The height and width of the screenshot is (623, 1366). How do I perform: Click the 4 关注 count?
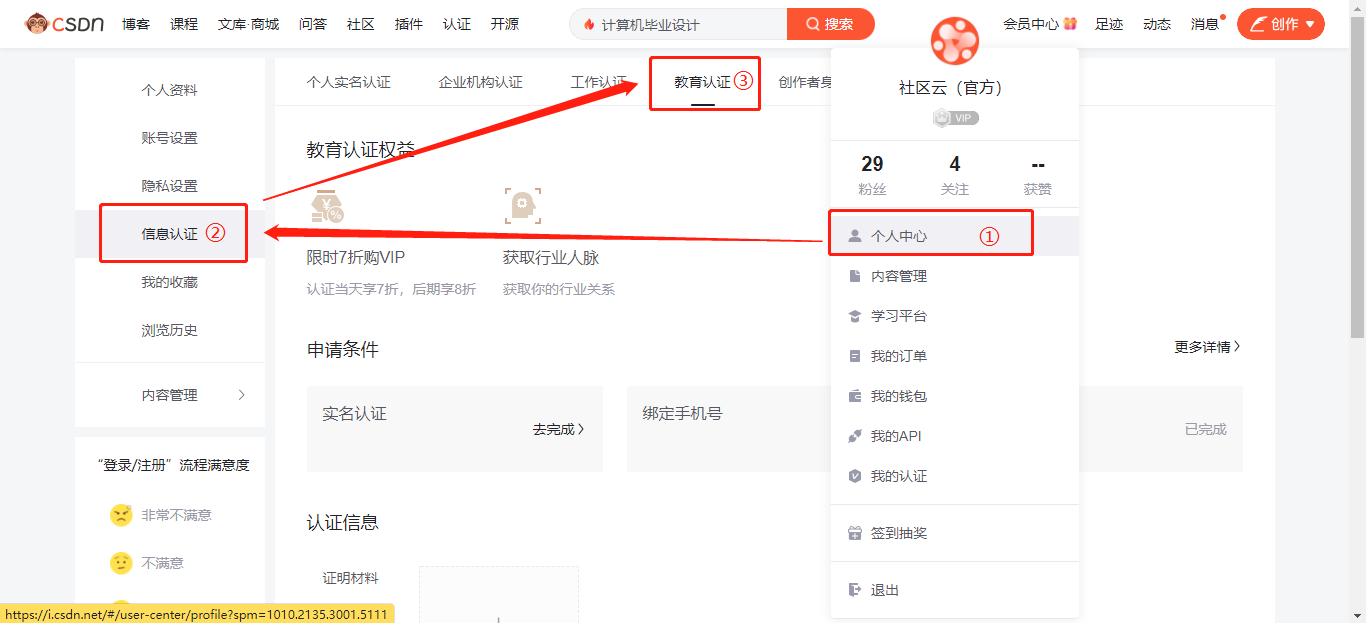click(x=955, y=175)
